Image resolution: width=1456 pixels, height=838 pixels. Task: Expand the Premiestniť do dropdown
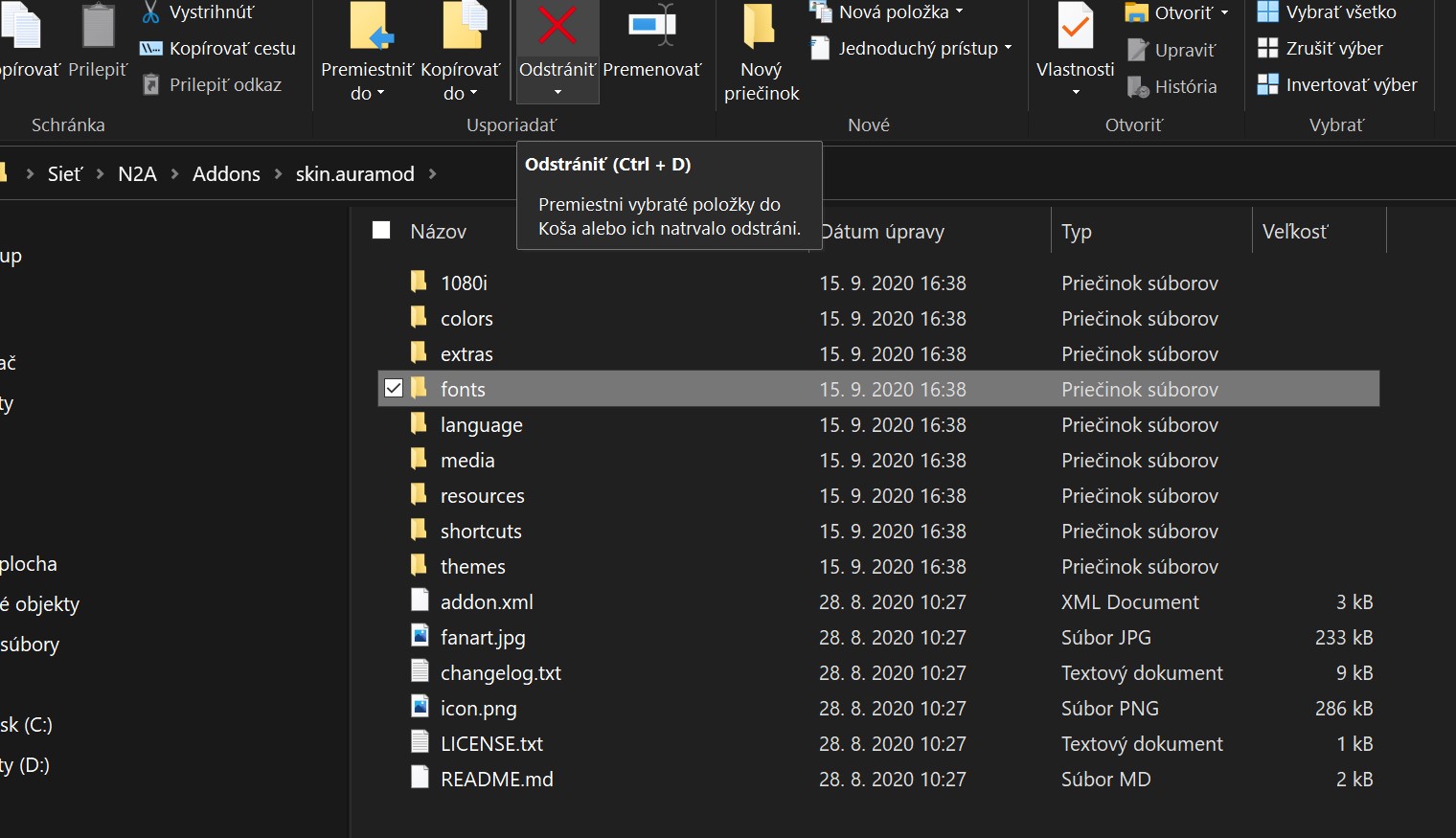pos(367,93)
